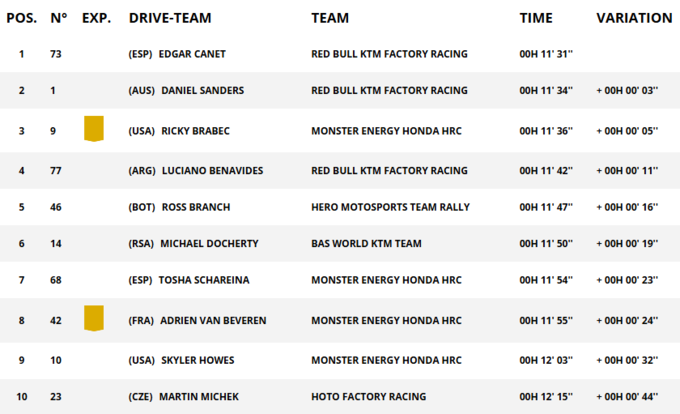Sort by the VARIATION column header

point(634,18)
